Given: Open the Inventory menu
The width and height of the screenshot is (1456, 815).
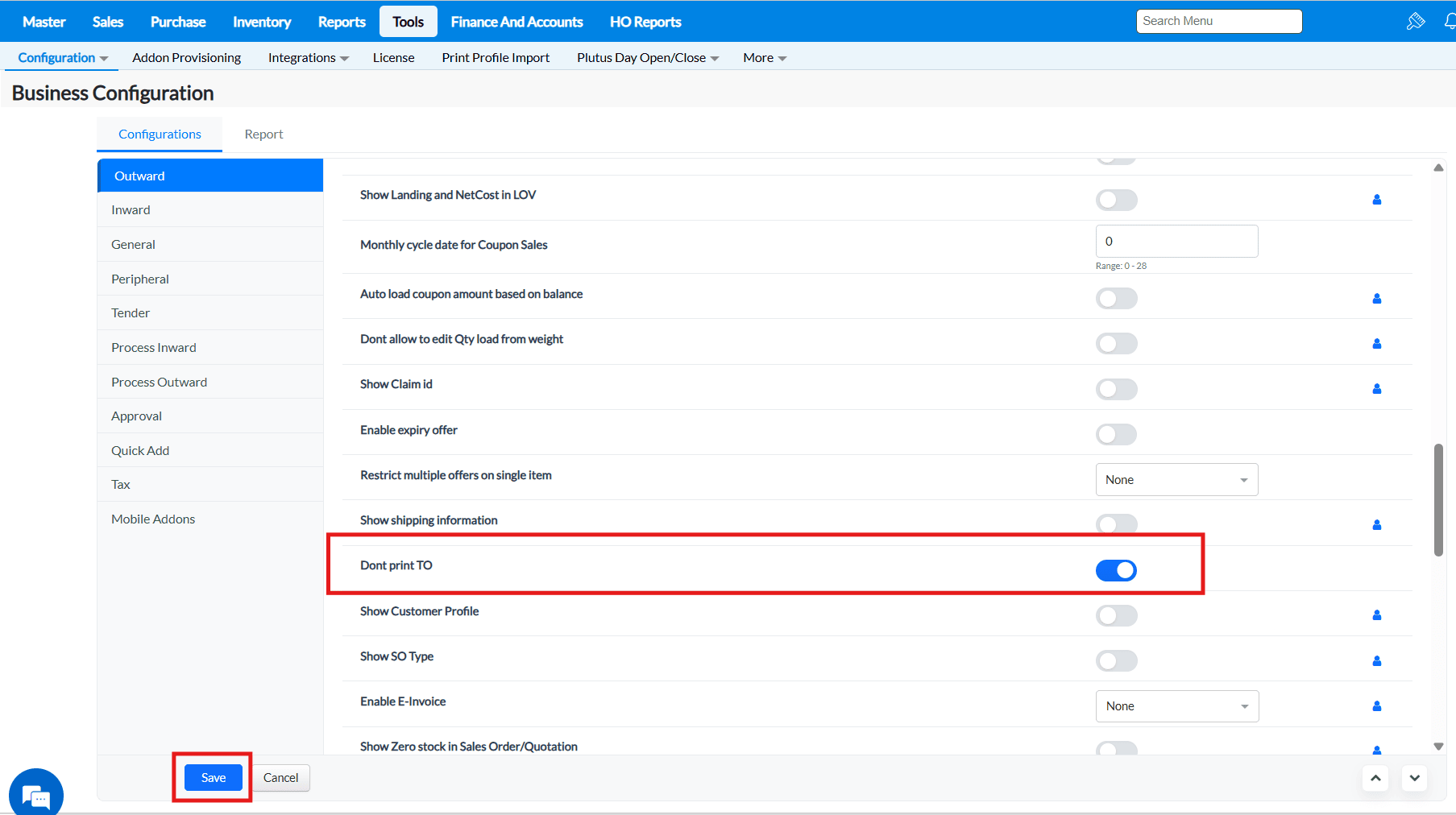Looking at the screenshot, I should [262, 22].
